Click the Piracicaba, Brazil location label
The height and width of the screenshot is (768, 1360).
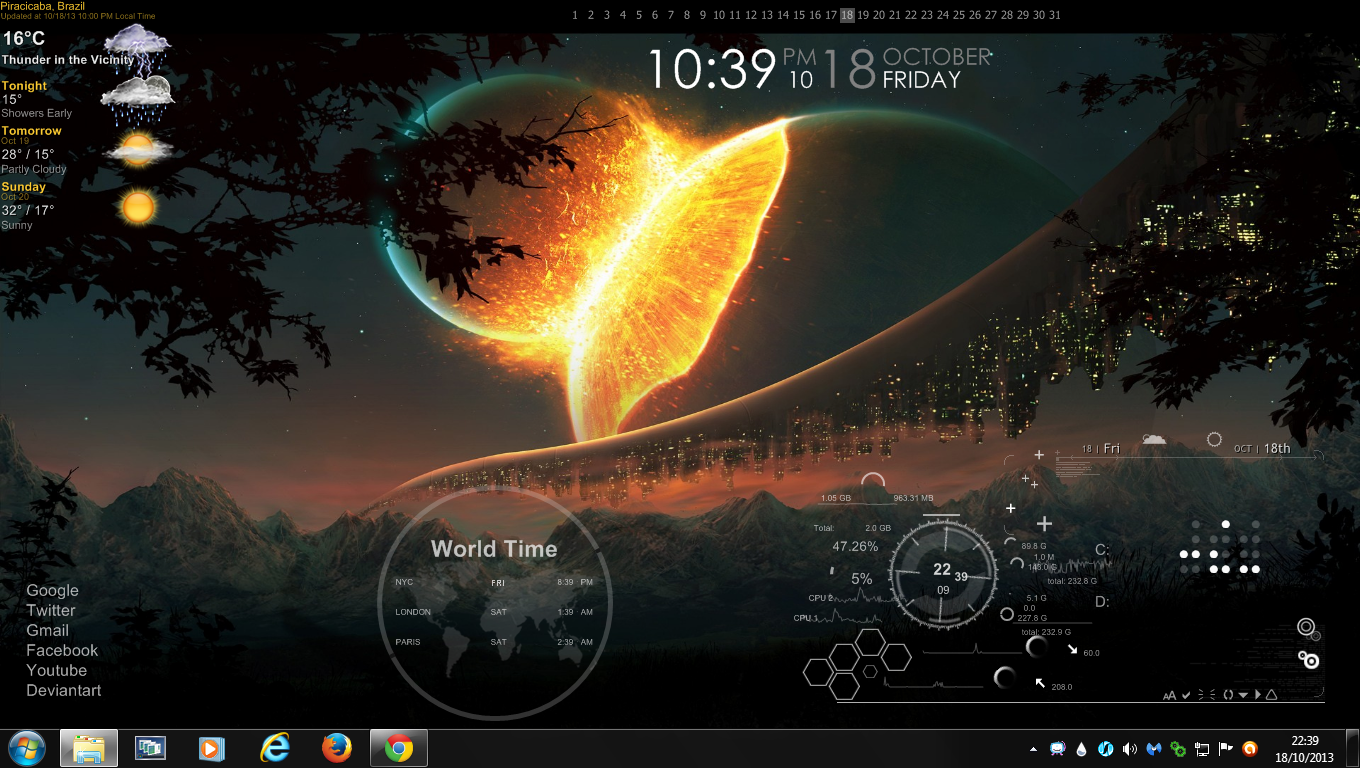tap(42, 6)
